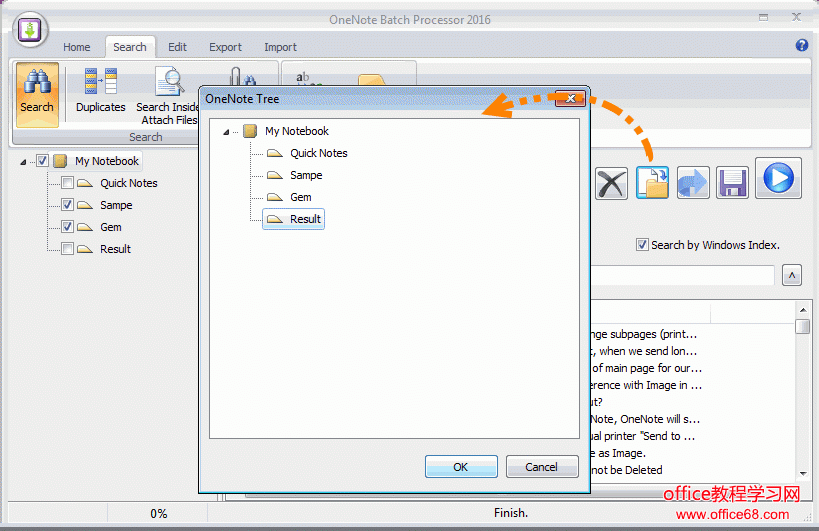819x531 pixels.
Task: Select Result in dialog tree
Action: [306, 219]
